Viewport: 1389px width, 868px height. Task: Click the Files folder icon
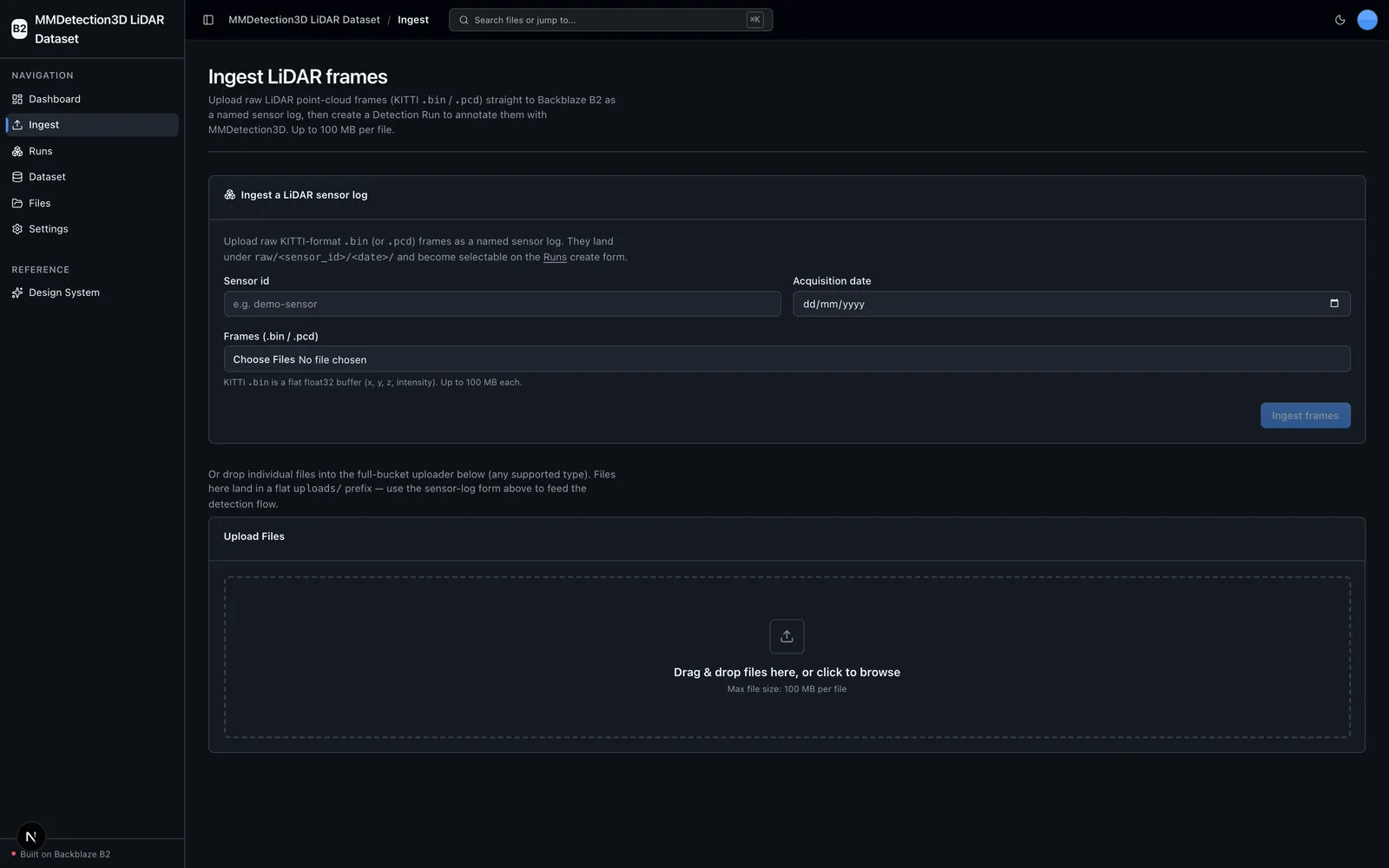coord(17,203)
